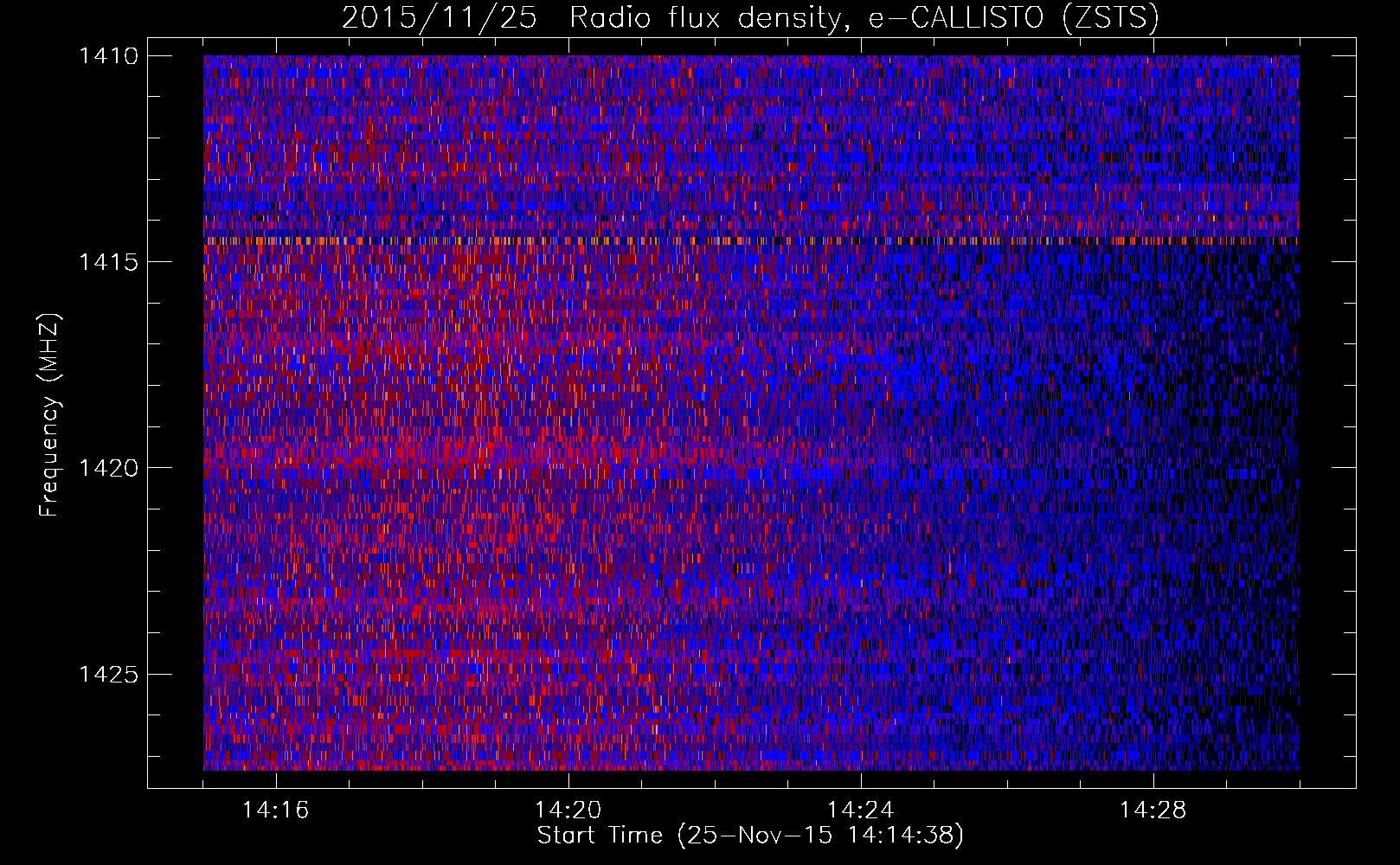The width and height of the screenshot is (1400, 865).
Task: Click the 14:28 time tick label
Action: click(x=1153, y=811)
